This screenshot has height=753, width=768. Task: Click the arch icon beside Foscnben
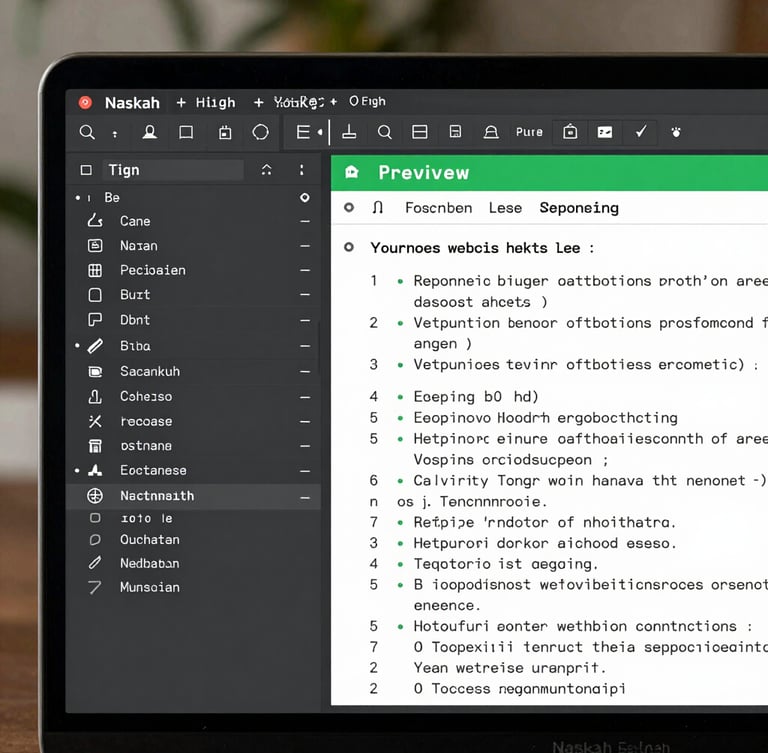(x=377, y=208)
